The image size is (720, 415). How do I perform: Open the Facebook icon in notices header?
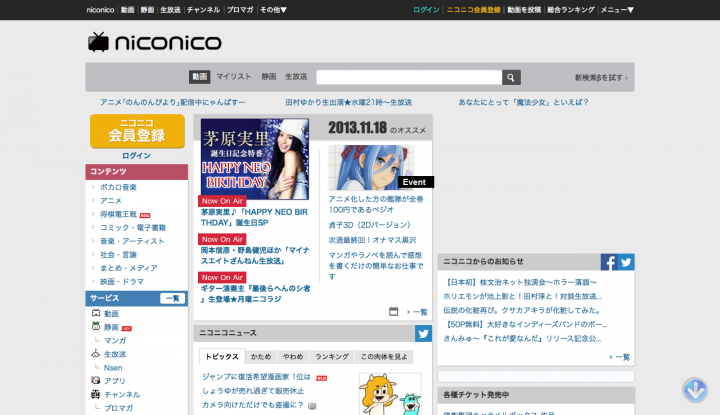click(609, 262)
